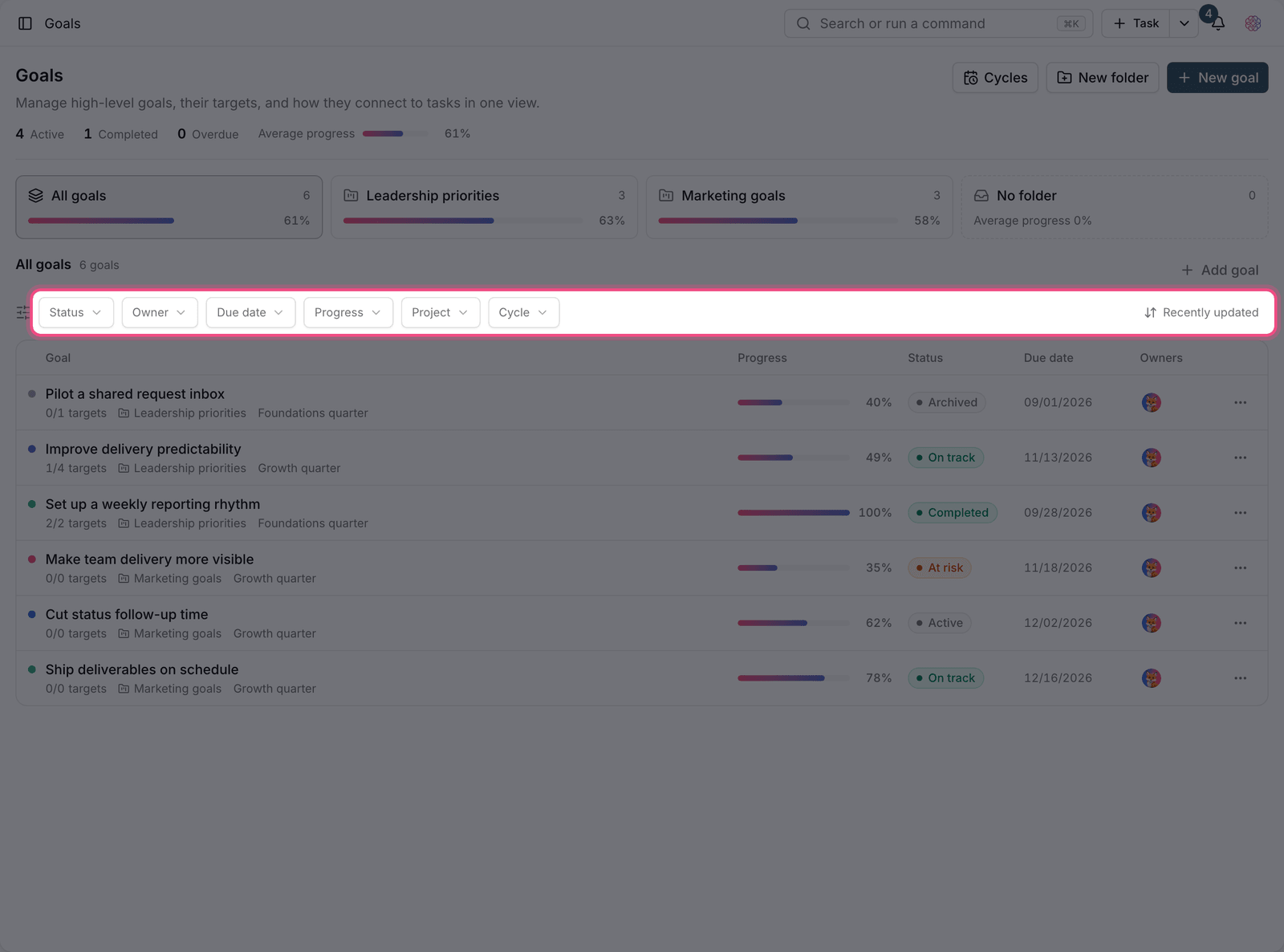1284x952 pixels.
Task: Select the Marketing goals folder card
Action: coord(799,207)
